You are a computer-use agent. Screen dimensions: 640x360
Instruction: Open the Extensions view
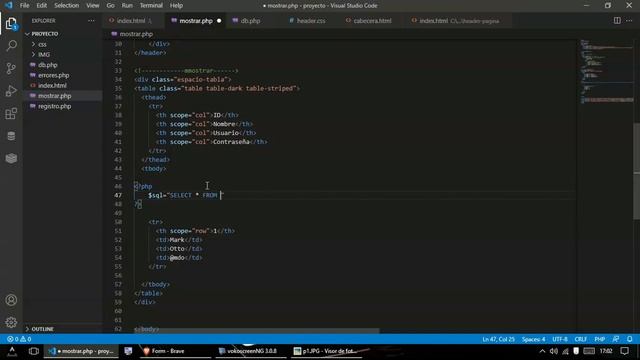click(11, 113)
